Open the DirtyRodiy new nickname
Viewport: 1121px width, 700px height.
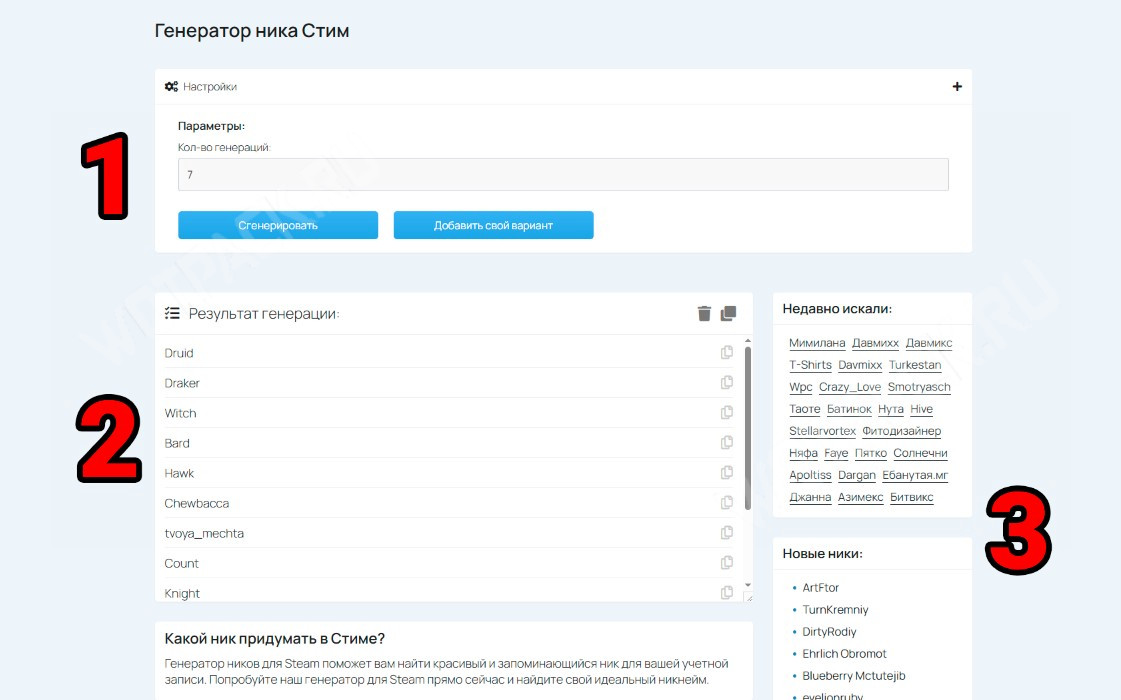(829, 632)
